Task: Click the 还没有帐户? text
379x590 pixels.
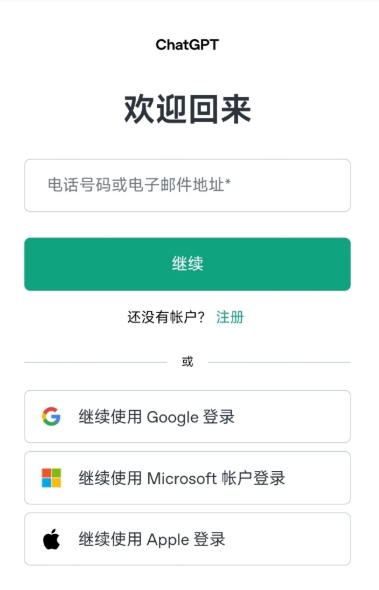Action: point(166,317)
